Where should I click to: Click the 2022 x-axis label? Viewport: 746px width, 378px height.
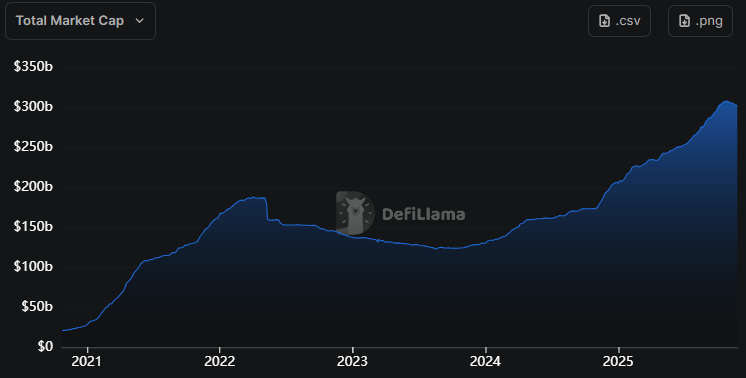[x=219, y=361]
